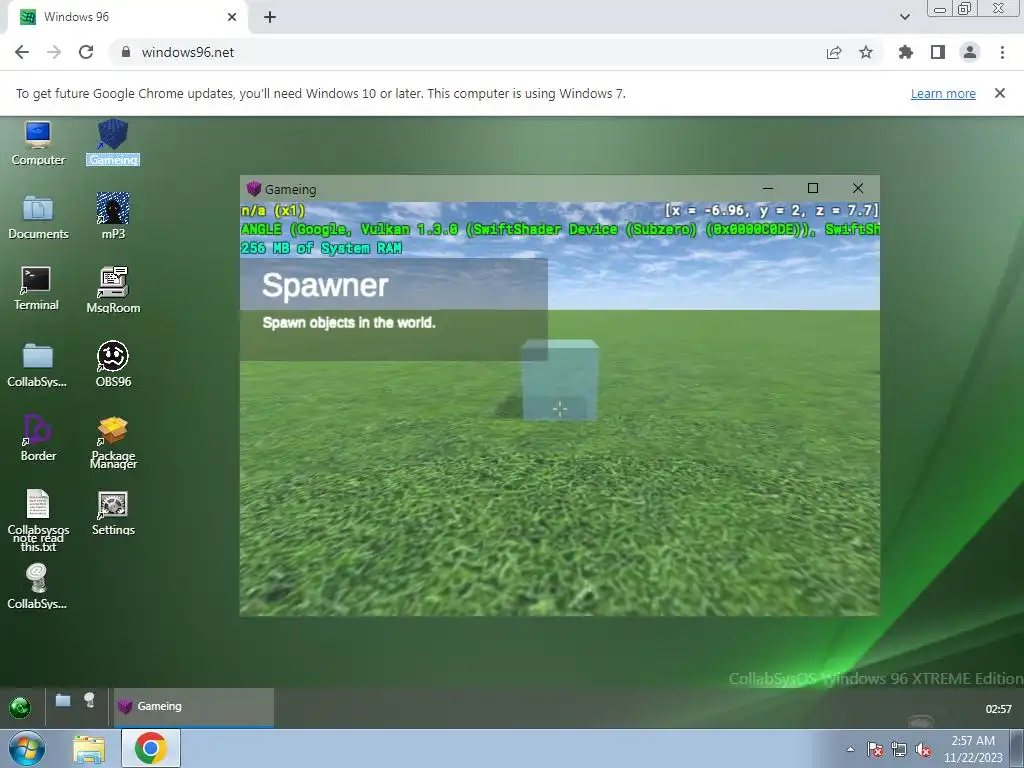Go back in Chrome
The image size is (1024, 768).
(22, 52)
